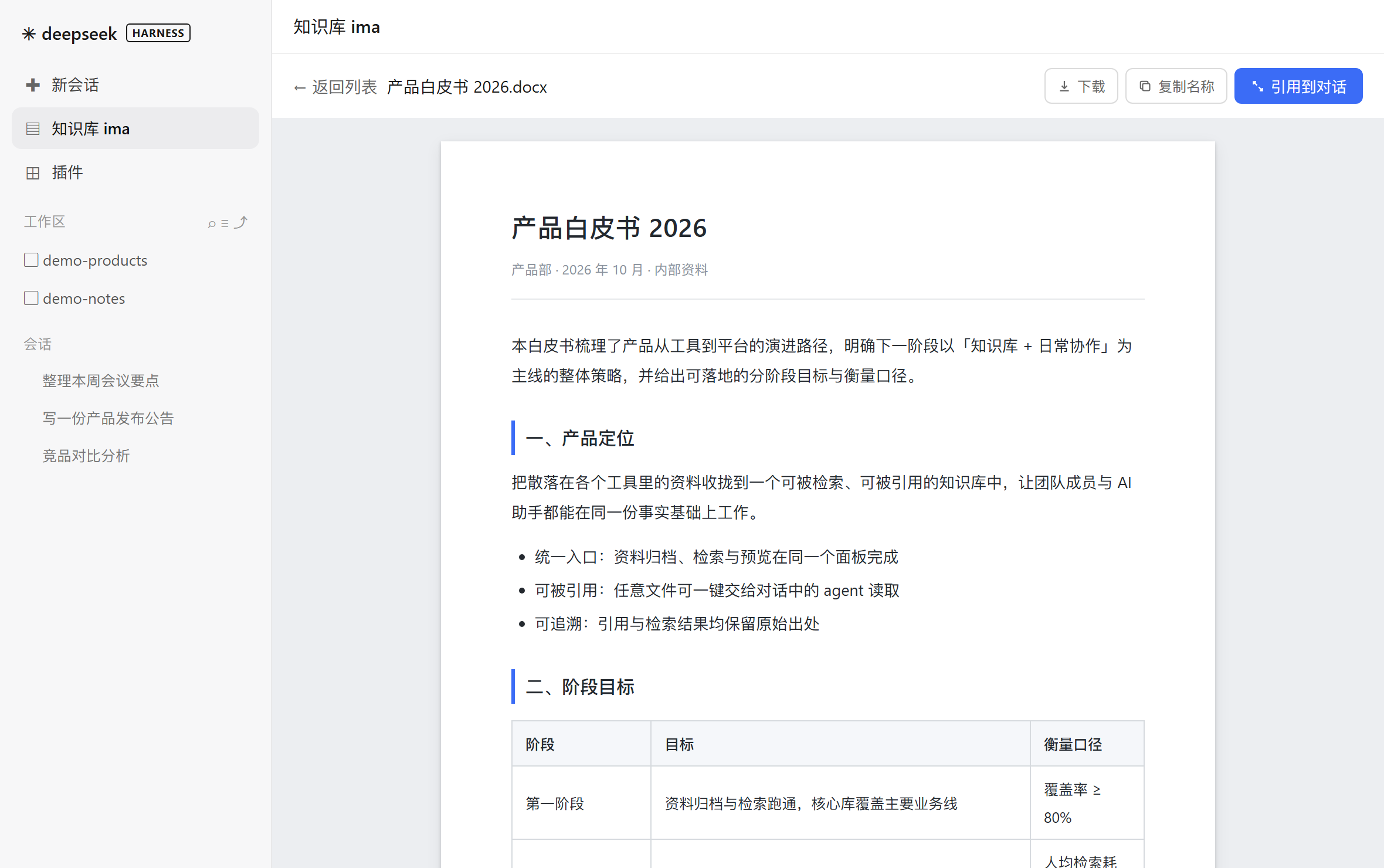Click the 工作区 section label

(x=45, y=222)
